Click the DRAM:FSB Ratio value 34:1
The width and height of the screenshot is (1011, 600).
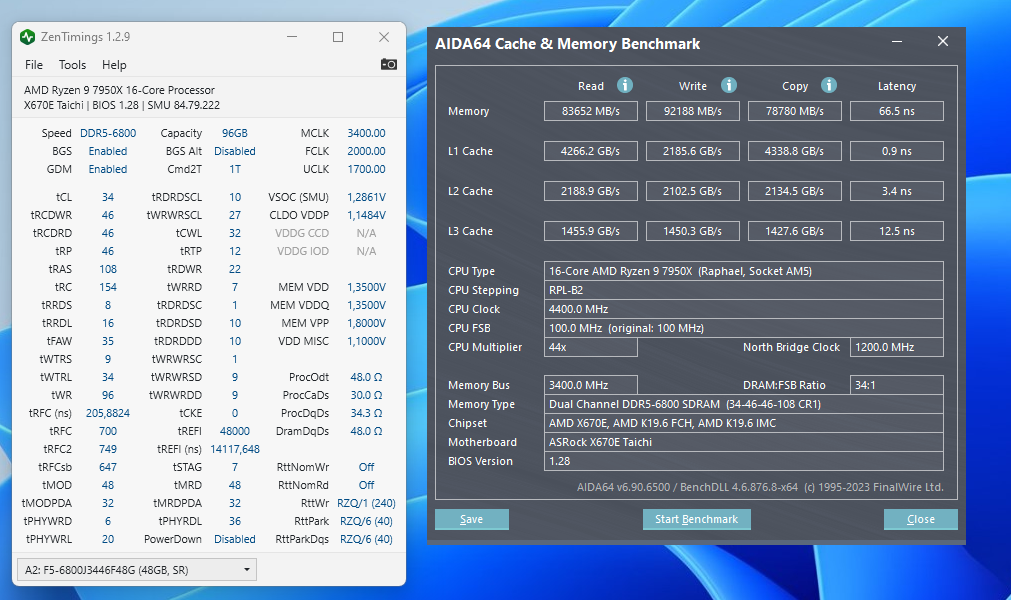(897, 385)
